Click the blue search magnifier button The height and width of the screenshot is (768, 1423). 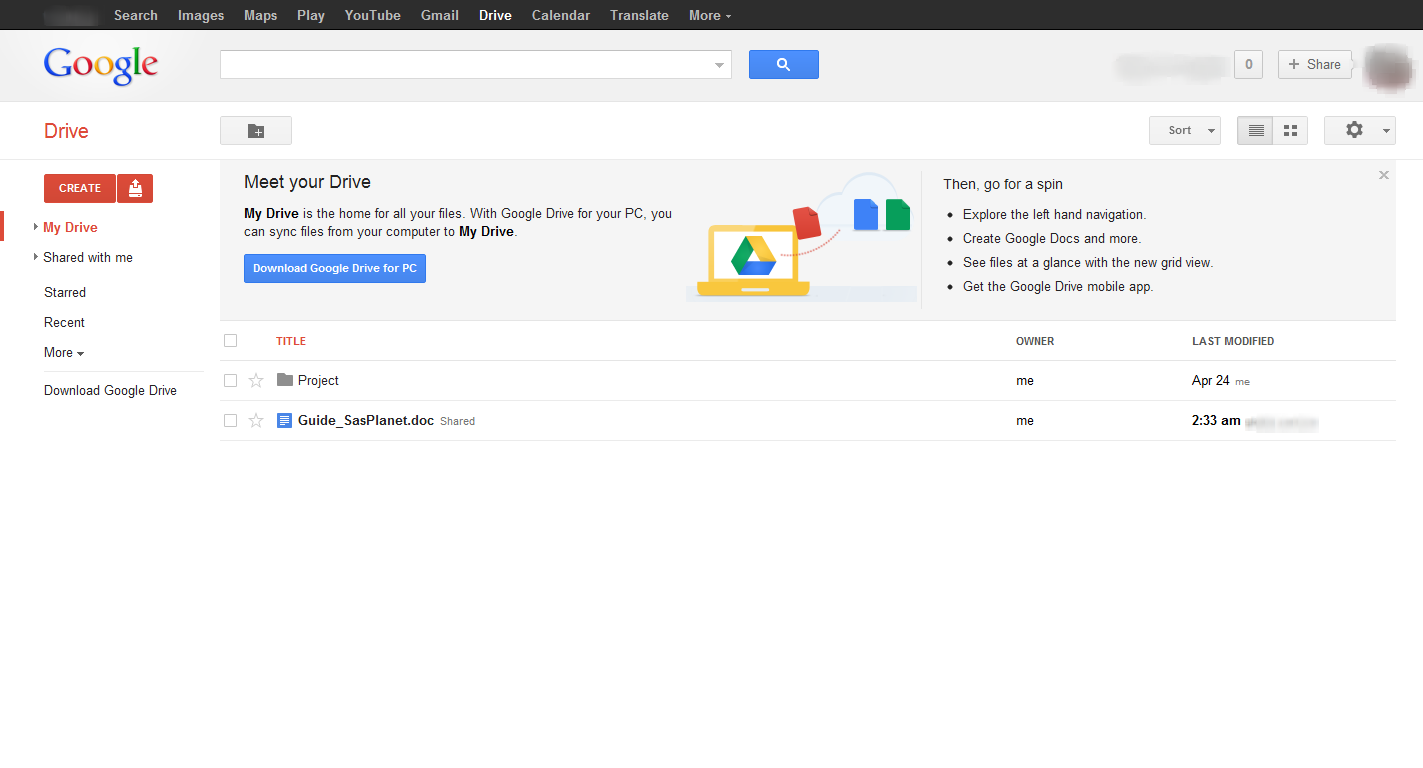coord(784,64)
